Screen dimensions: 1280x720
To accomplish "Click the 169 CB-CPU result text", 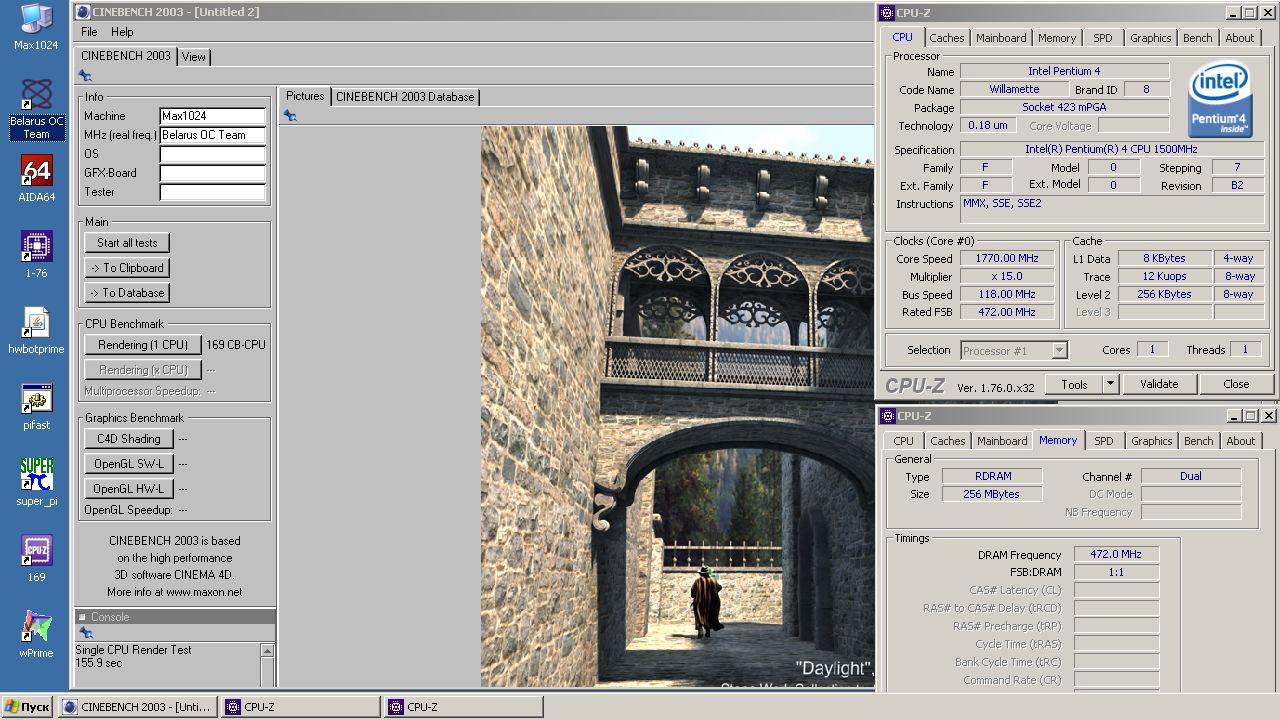I will pyautogui.click(x=236, y=345).
